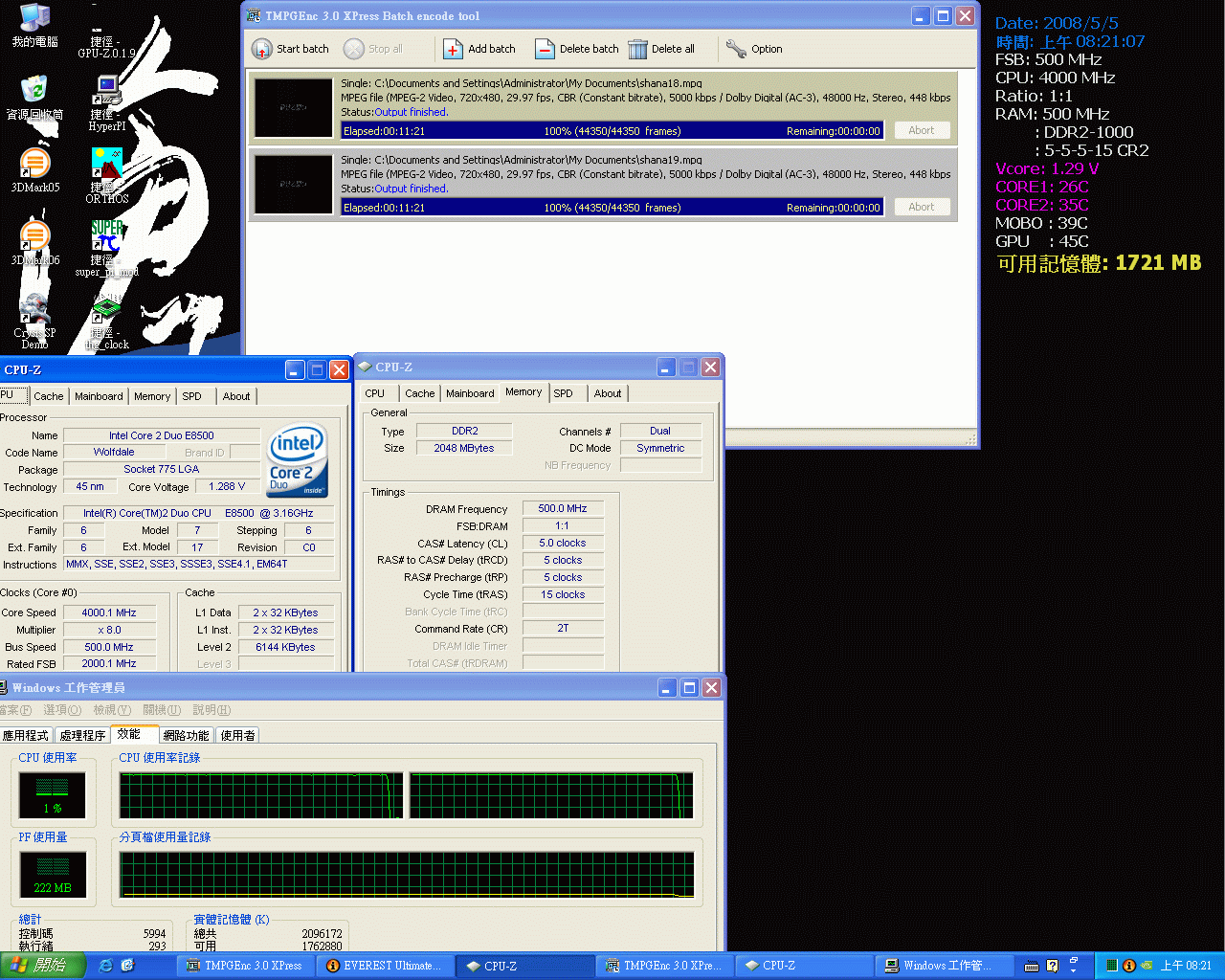Image resolution: width=1225 pixels, height=980 pixels.
Task: Open the super_pi_mod shortcut icon
Action: point(106,249)
